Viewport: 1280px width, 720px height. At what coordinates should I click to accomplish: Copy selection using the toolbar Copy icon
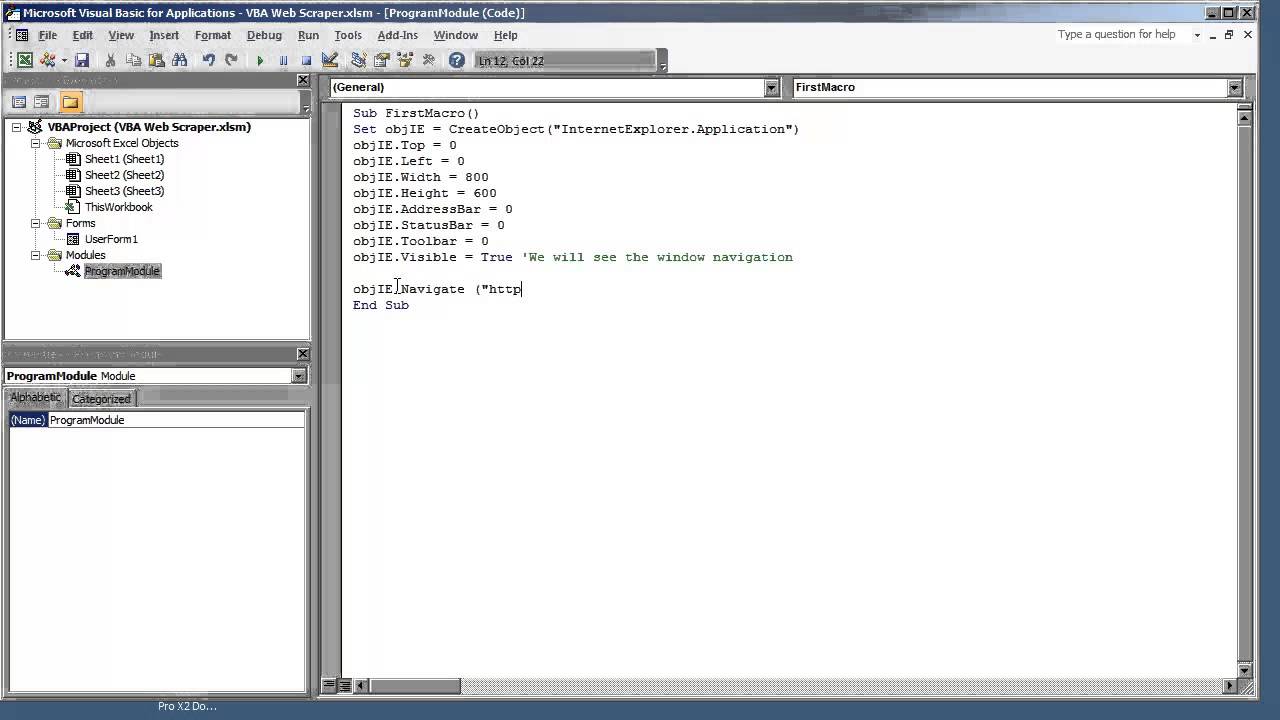(x=133, y=60)
